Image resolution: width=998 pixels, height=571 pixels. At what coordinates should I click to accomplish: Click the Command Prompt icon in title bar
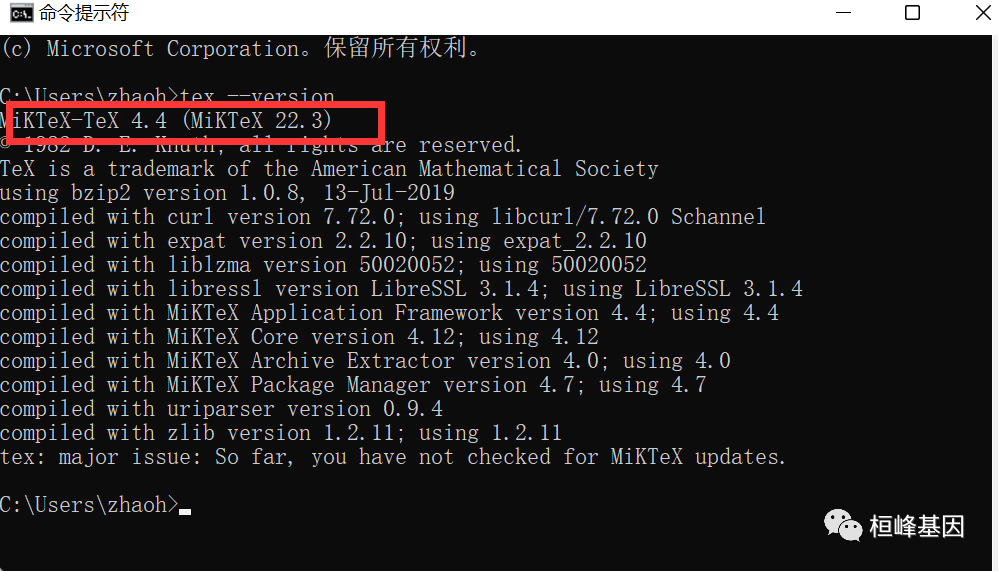coord(19,14)
